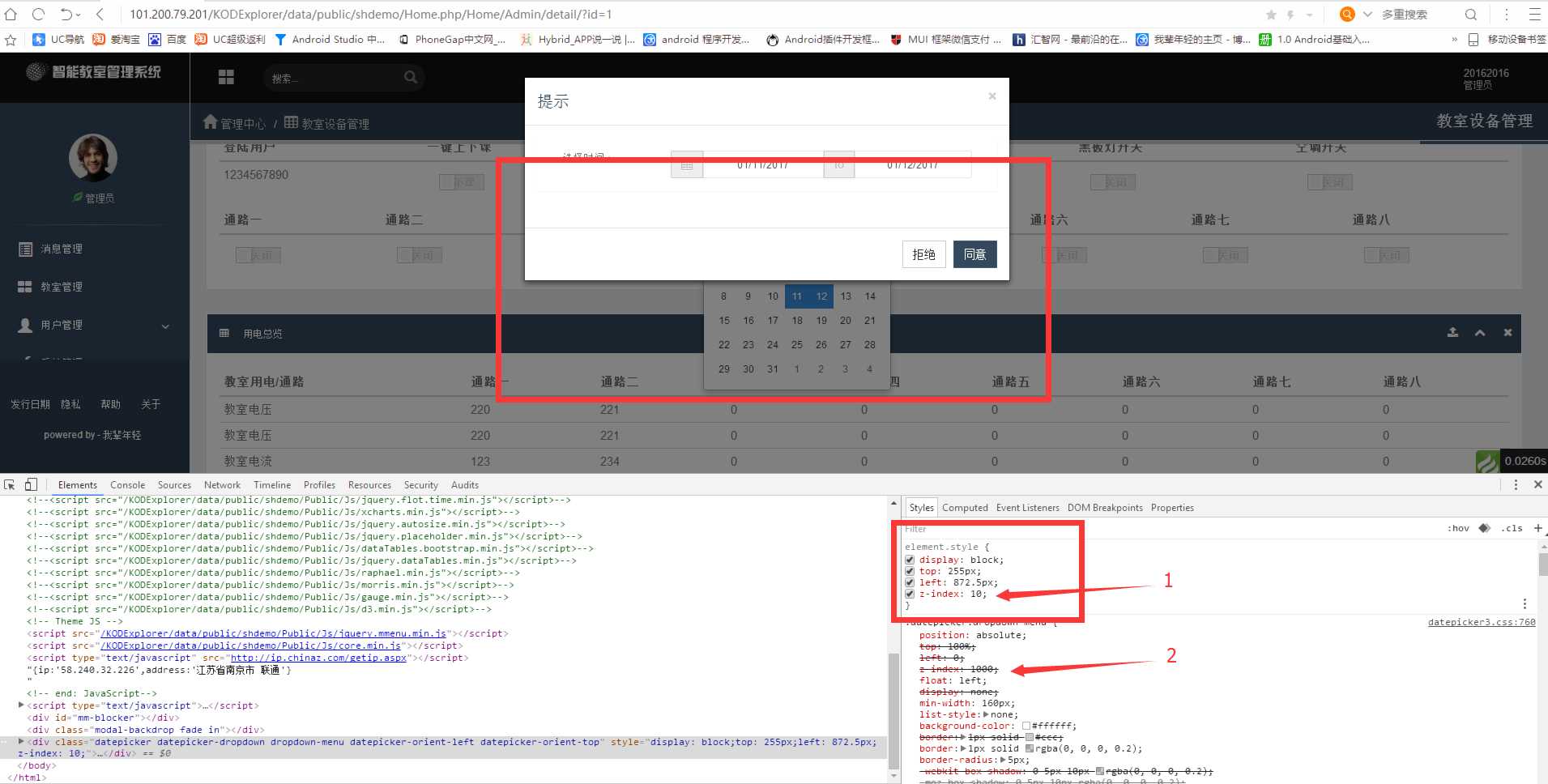Click the admin avatar picture in the sidebar
Image resolution: width=1548 pixels, height=784 pixels.
coord(93,158)
